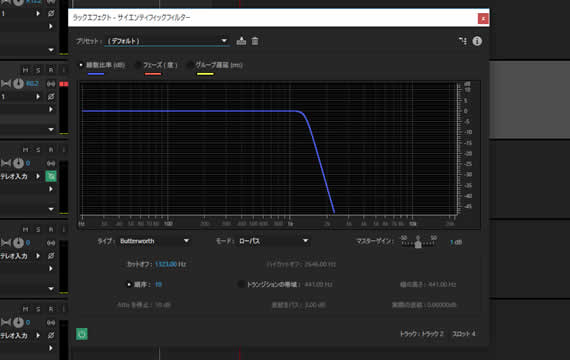
Task: Click the blue 順序 order value
Action: (x=158, y=284)
